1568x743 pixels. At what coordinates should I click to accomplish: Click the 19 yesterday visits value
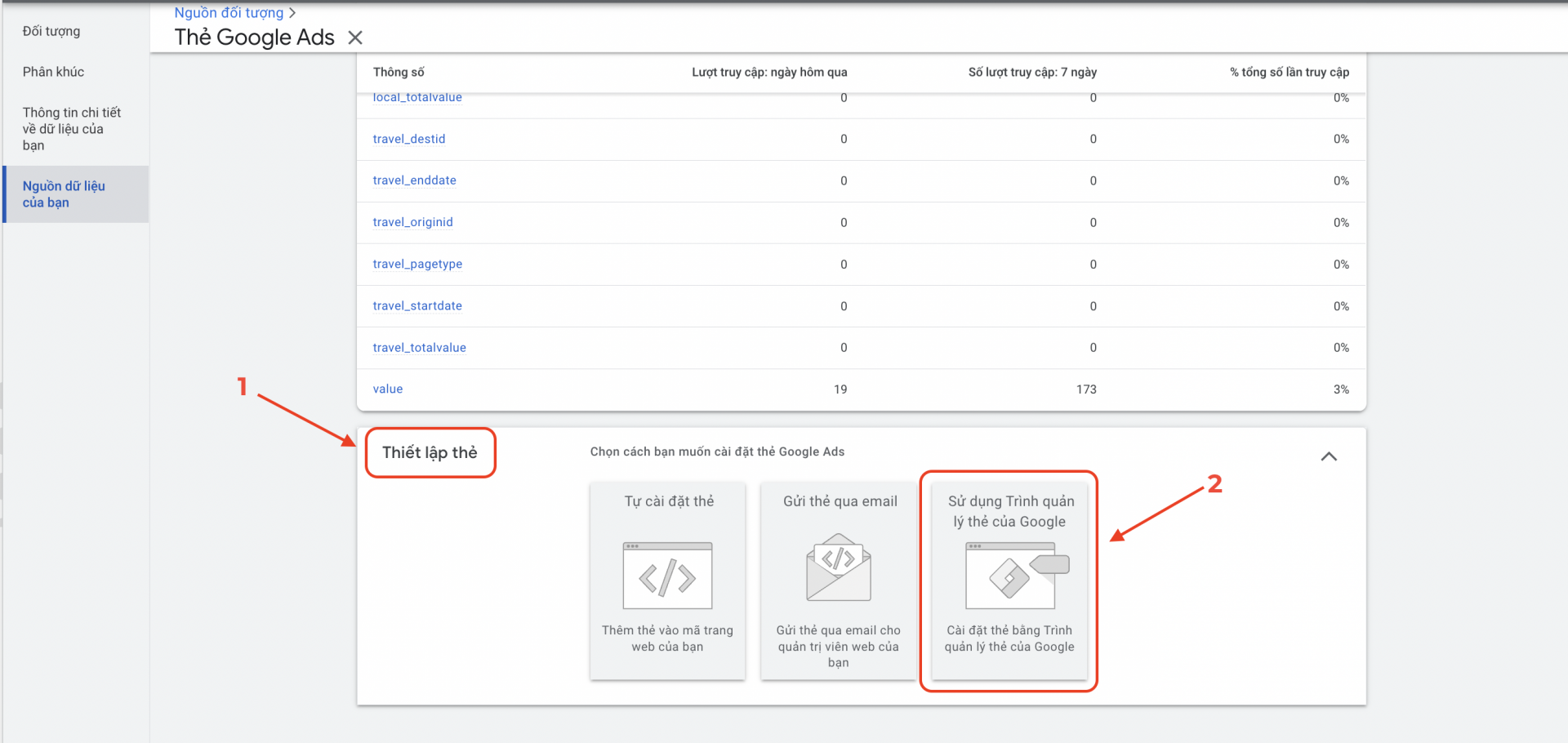(x=840, y=389)
